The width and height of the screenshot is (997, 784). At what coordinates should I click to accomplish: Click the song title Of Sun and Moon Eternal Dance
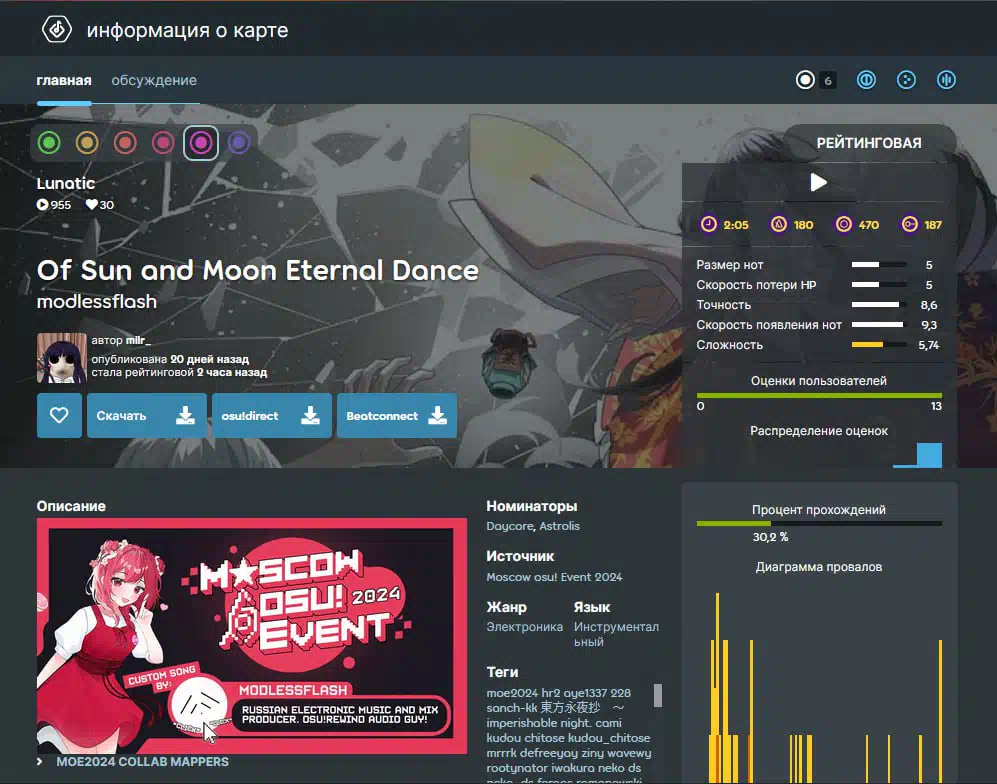click(x=258, y=271)
